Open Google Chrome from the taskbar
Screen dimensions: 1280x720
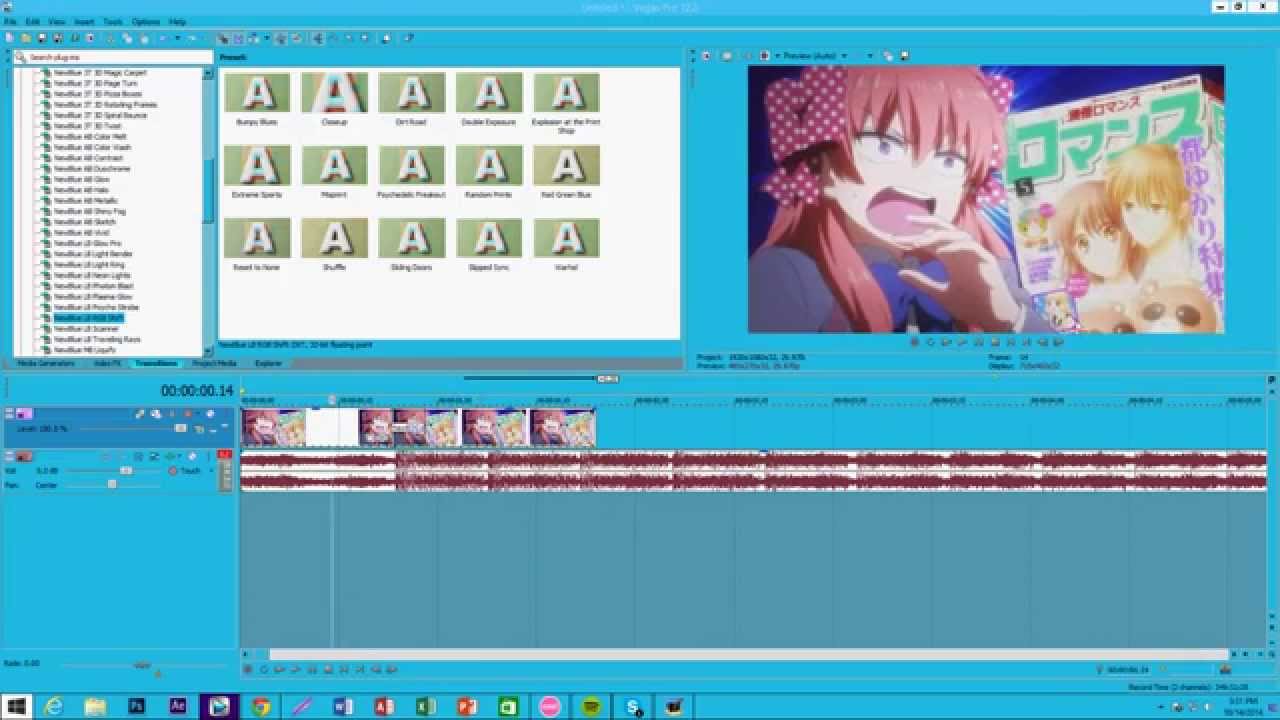[261, 706]
